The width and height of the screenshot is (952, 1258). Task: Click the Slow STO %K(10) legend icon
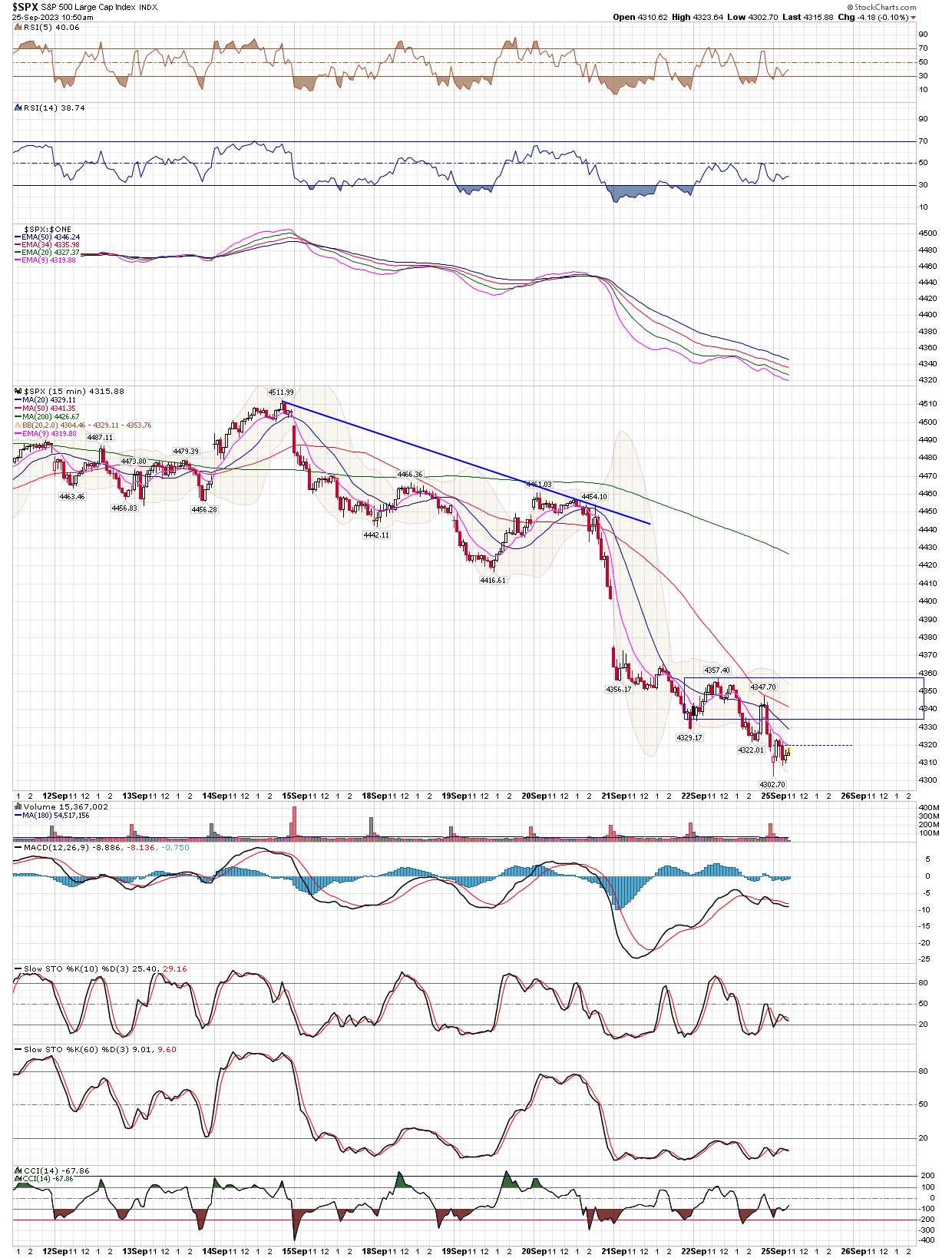[18, 969]
